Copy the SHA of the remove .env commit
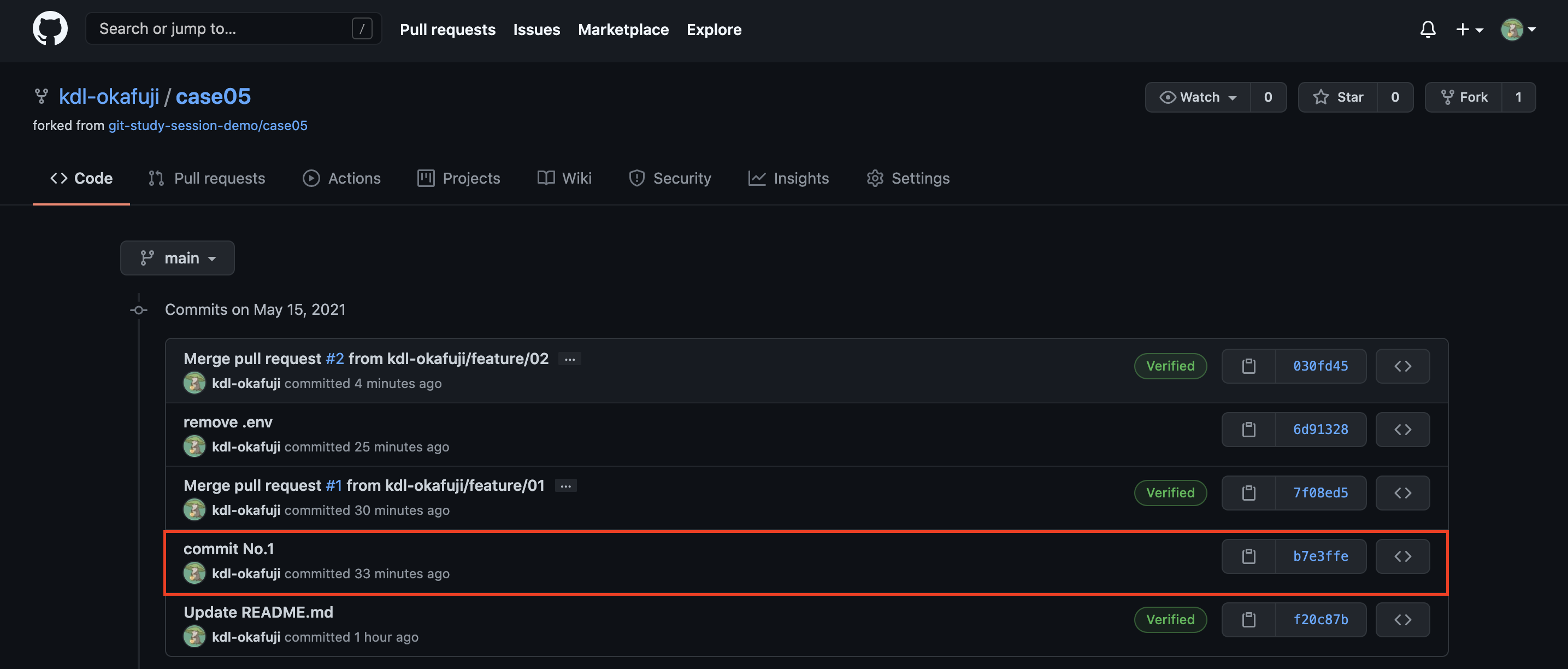 pos(1248,429)
